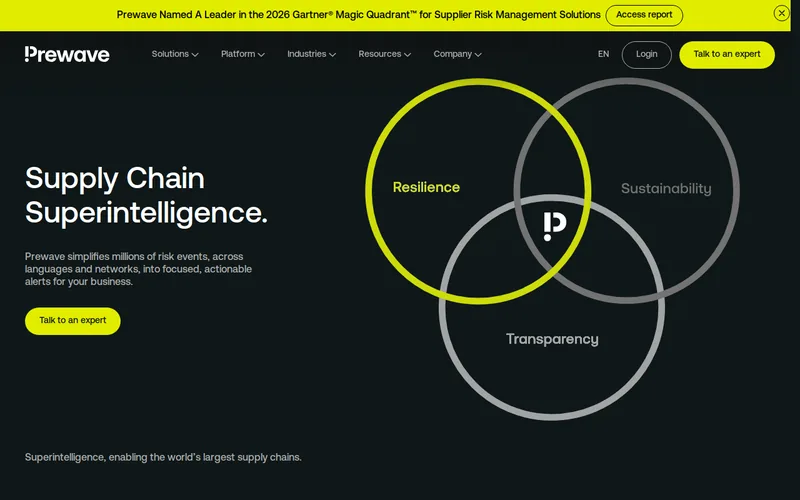Open the Resources menu
Viewport: 800px width, 500px height.
point(384,54)
